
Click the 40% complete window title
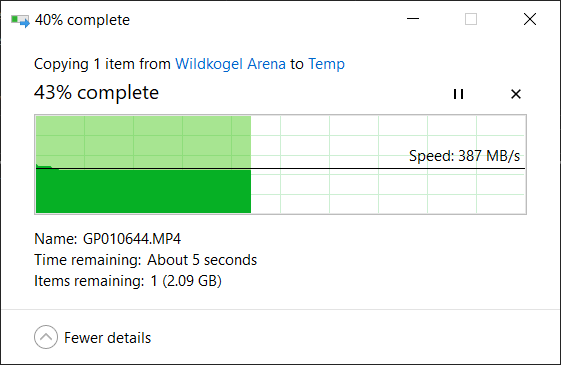point(82,20)
